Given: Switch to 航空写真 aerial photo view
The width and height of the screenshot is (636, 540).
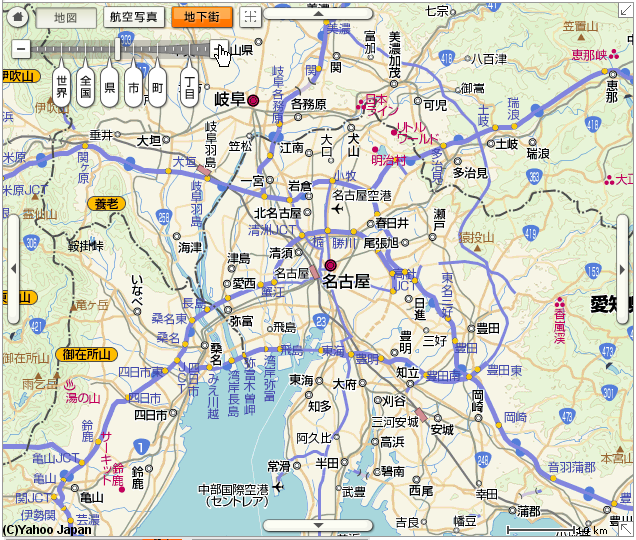Looking at the screenshot, I should [x=133, y=17].
